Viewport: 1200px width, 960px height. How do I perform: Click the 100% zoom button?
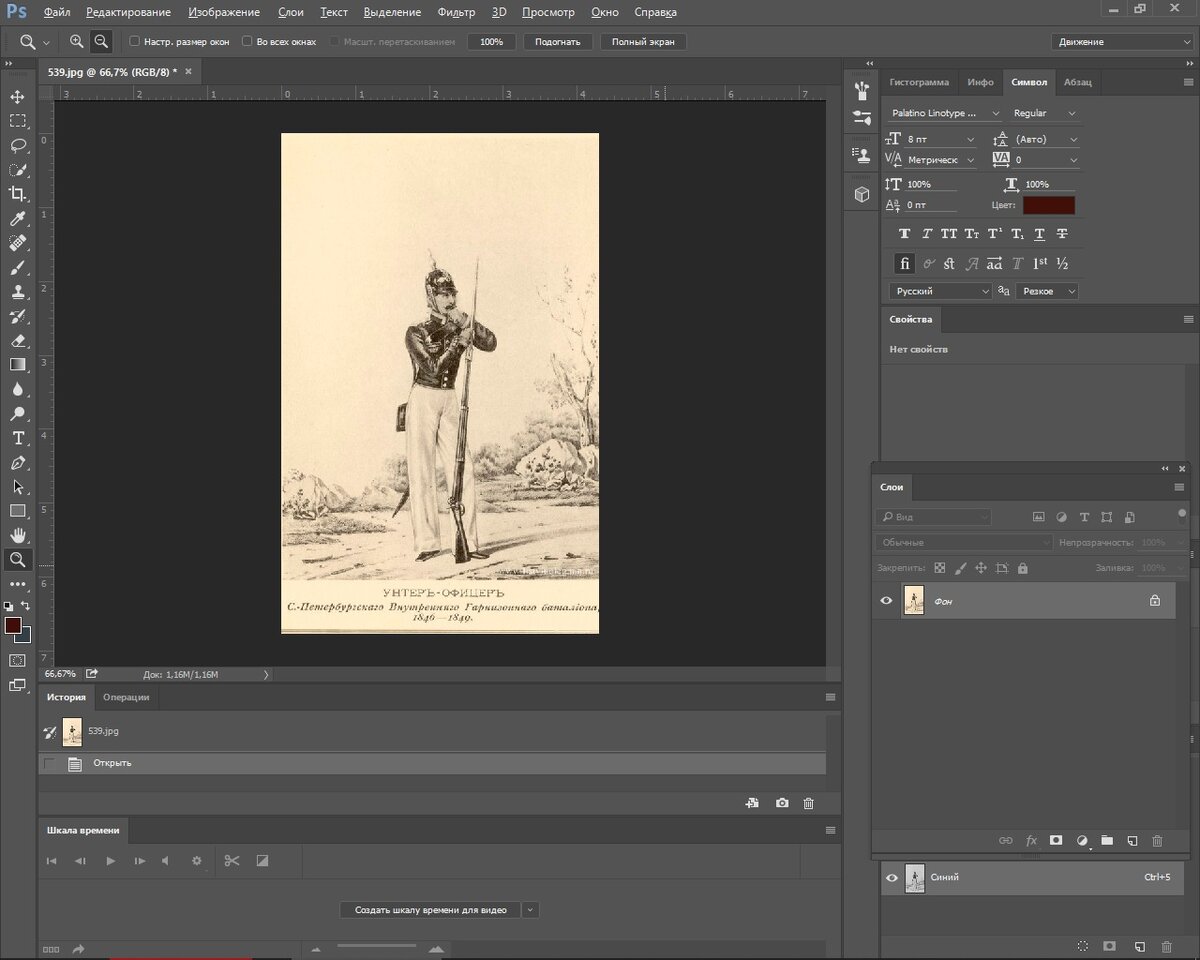[x=492, y=42]
